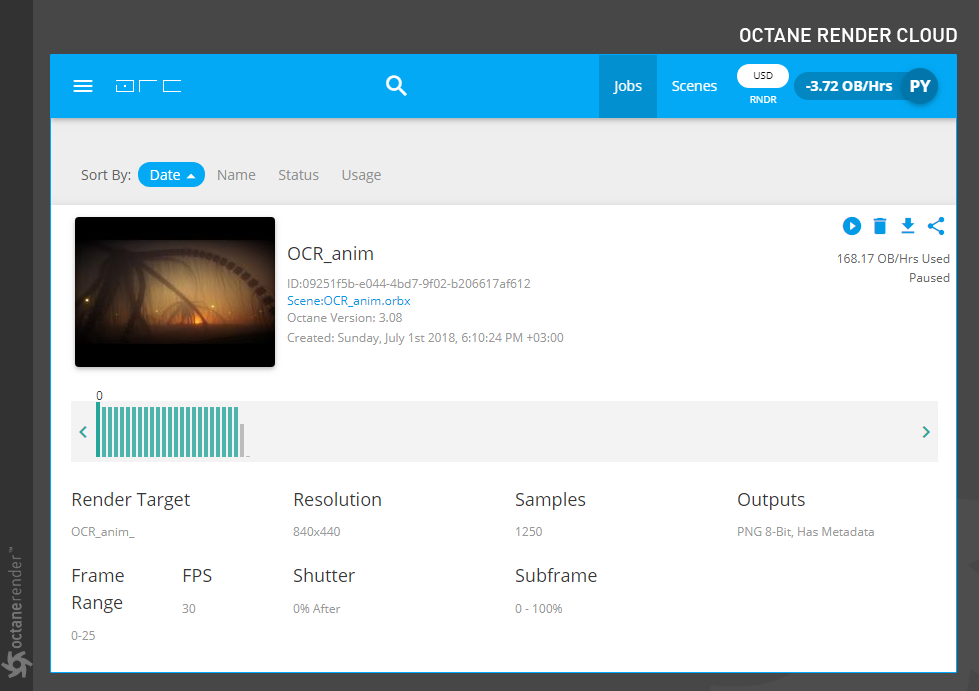Resume the OCR_anim job with play icon

pyautogui.click(x=852, y=225)
